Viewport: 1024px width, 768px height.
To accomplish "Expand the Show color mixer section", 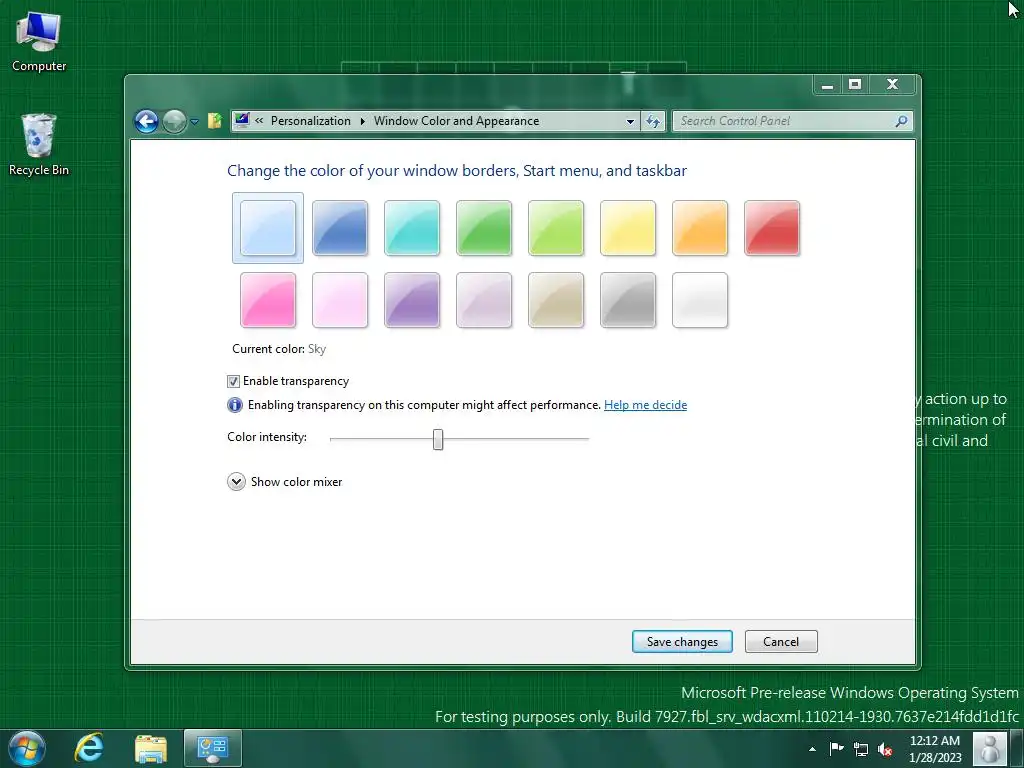I will 236,481.
